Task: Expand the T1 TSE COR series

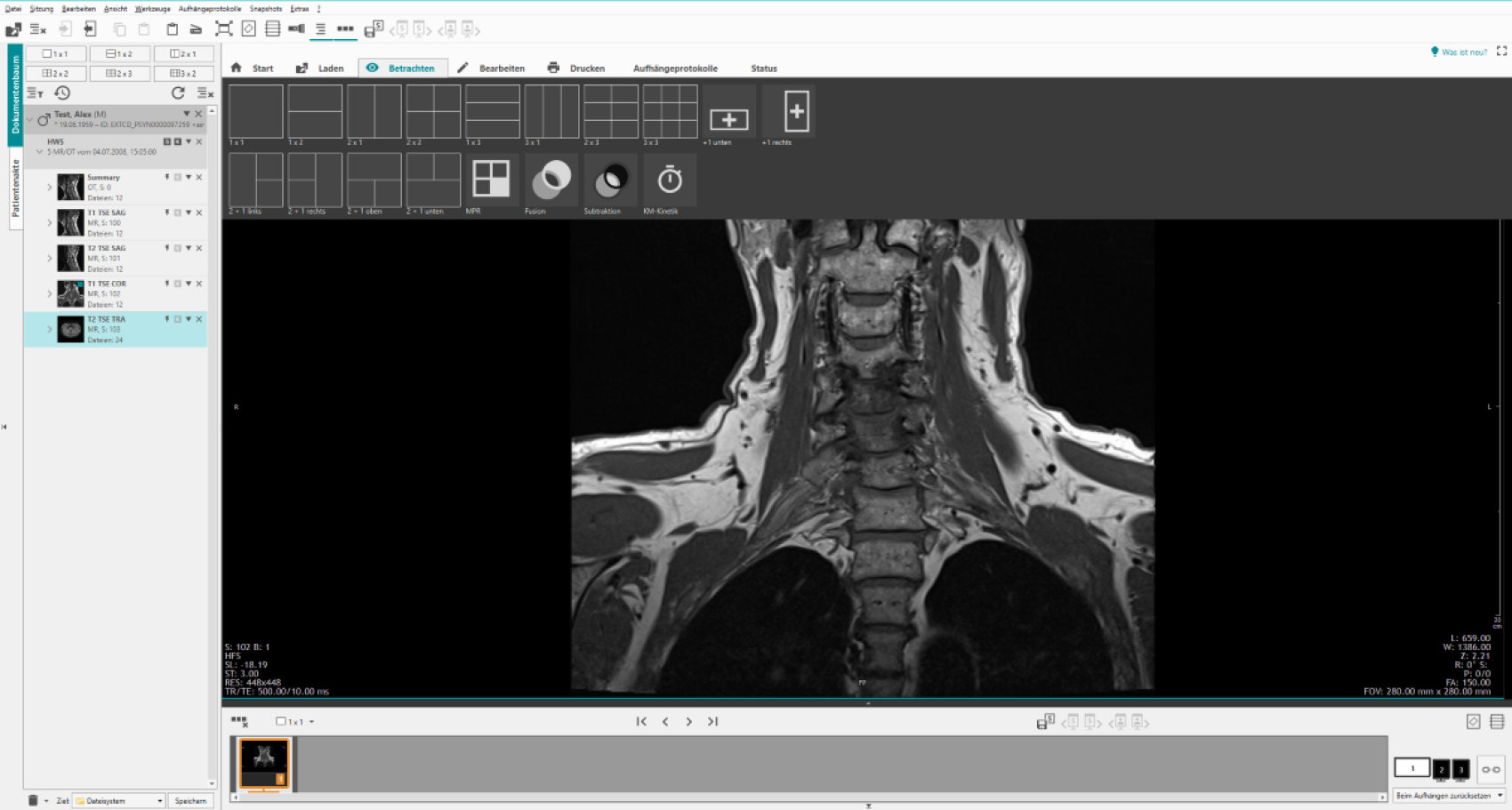Action: [x=50, y=294]
